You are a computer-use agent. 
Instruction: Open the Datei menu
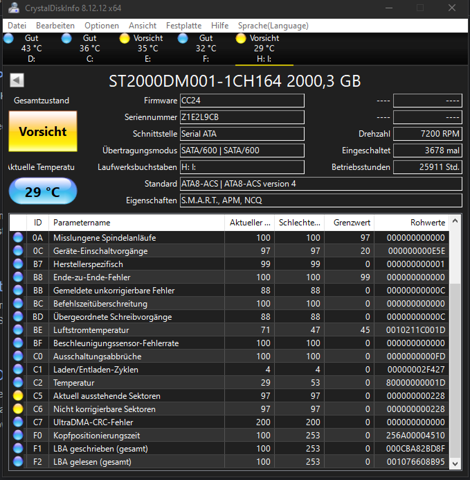coord(17,26)
